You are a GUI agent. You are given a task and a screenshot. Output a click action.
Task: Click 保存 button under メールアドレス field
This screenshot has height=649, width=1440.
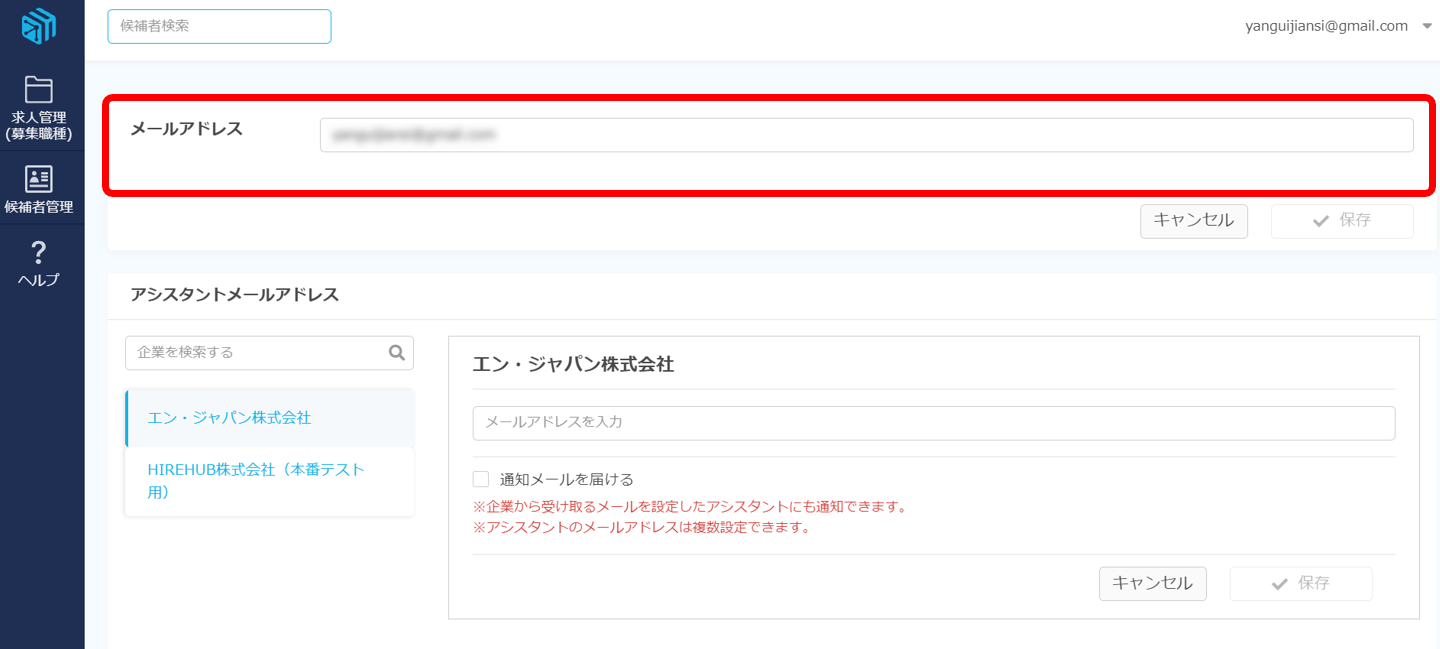click(x=1341, y=221)
